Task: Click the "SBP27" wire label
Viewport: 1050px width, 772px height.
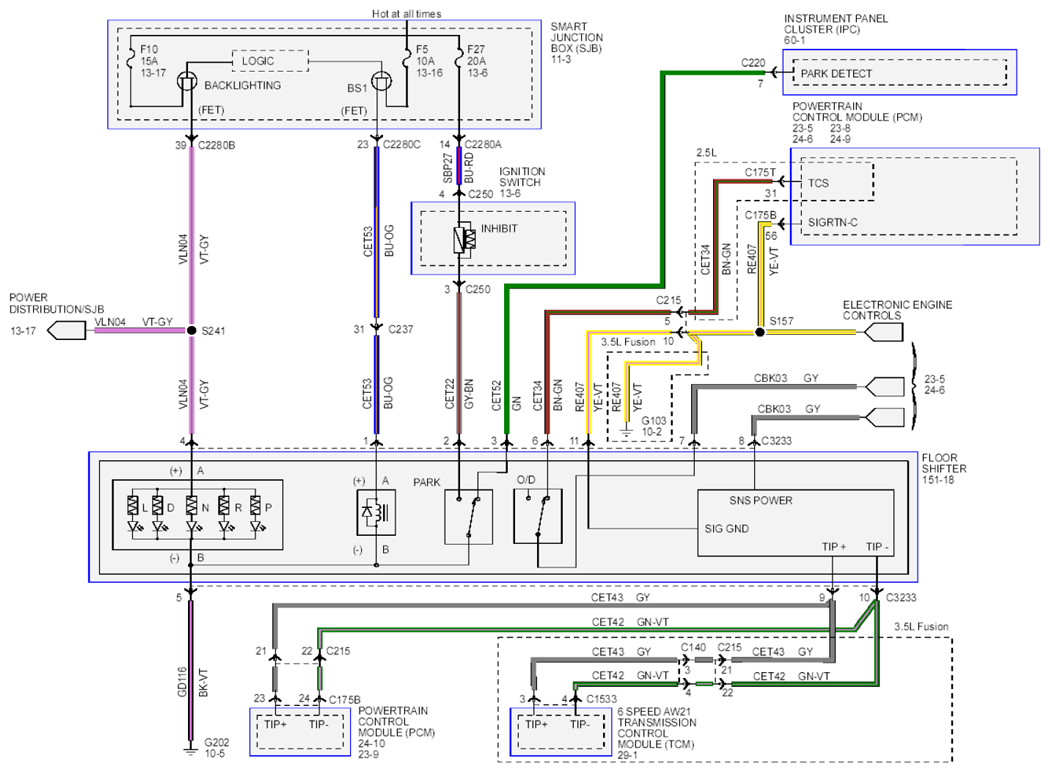Action: 448,167
